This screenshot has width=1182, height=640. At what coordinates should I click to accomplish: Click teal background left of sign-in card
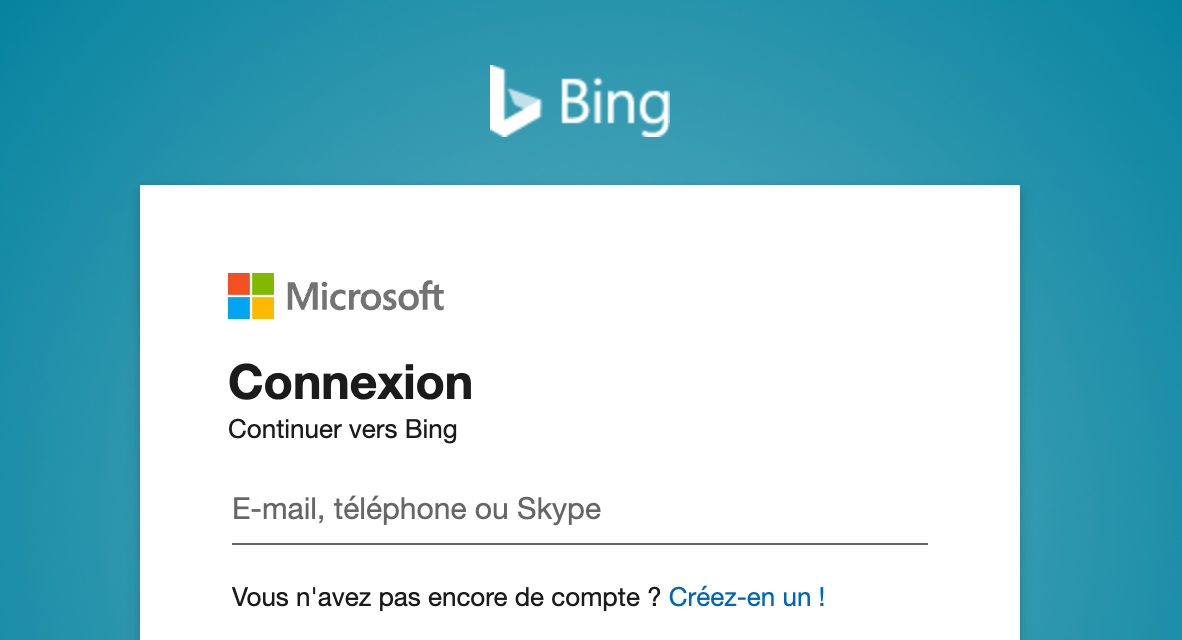coord(70,400)
